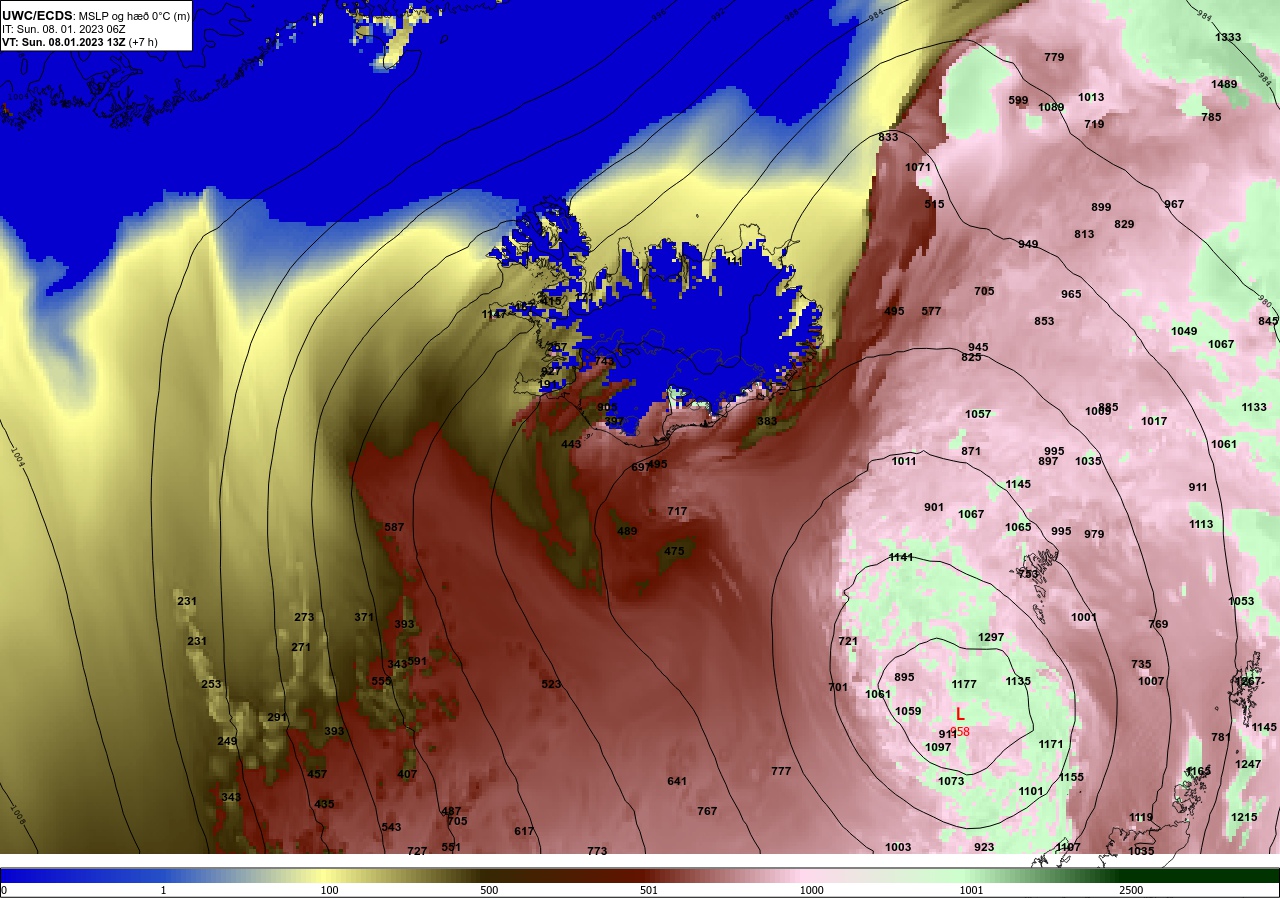The image size is (1280, 898).
Task: Click the height value 779
Action: pos(1054,57)
